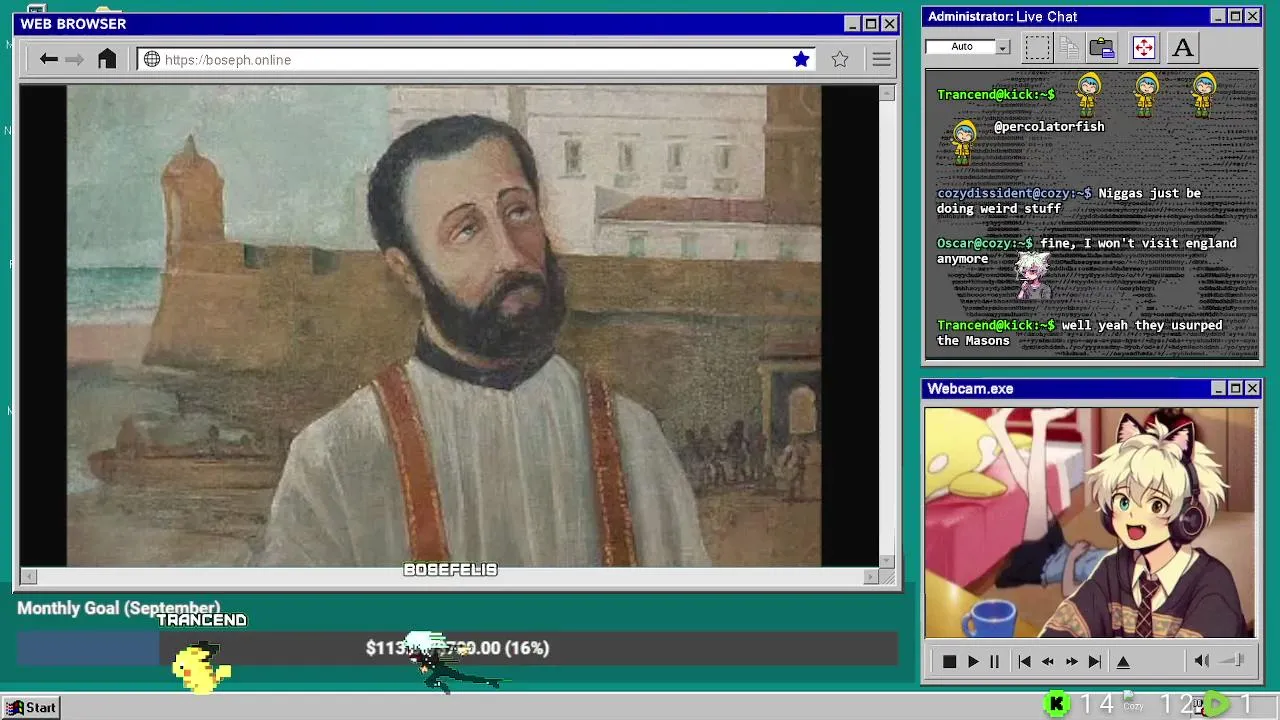The height and width of the screenshot is (720, 1280).
Task: Skip to previous track in Webcam.exe
Action: click(x=1024, y=661)
